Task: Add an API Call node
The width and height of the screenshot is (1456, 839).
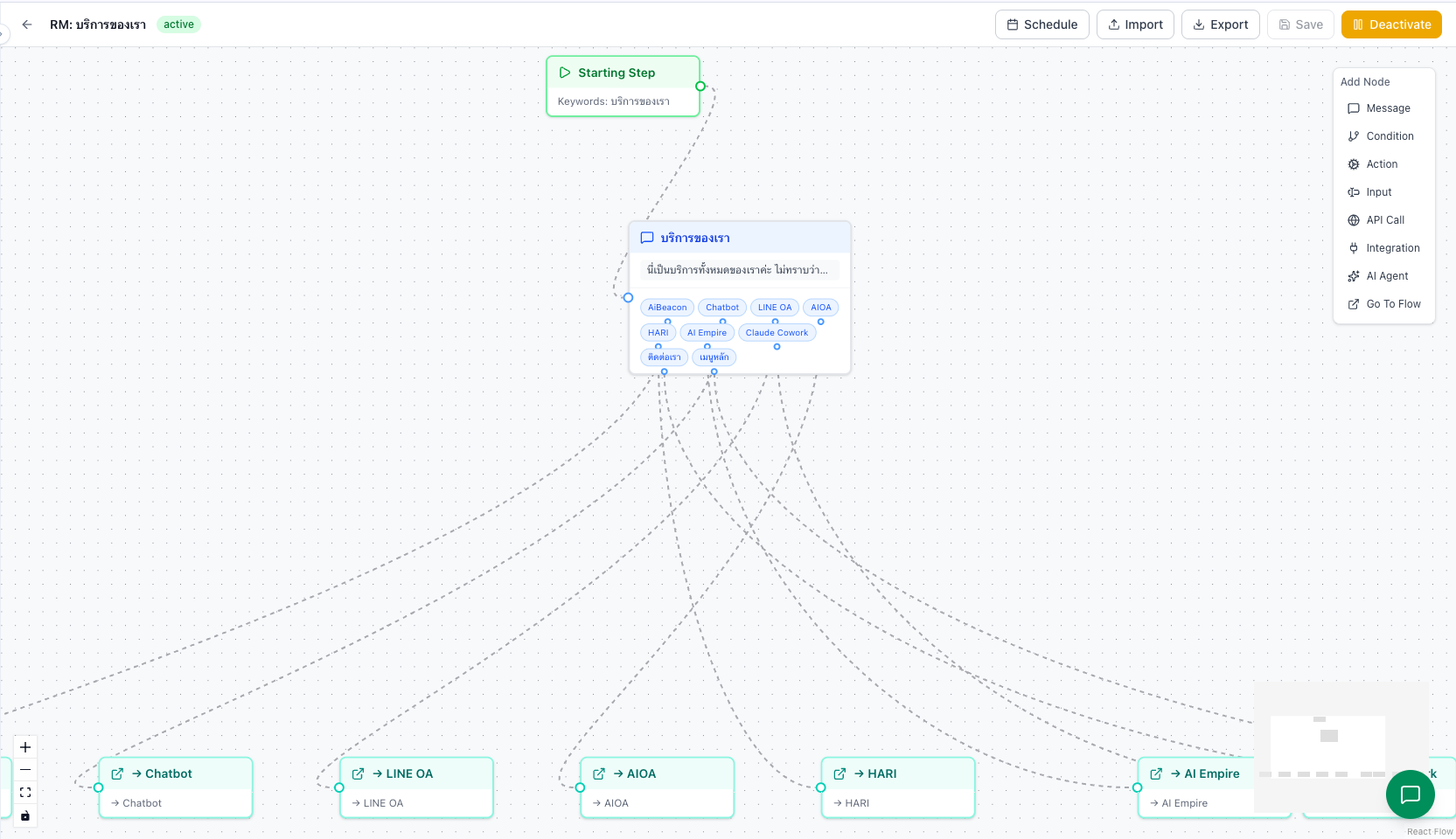Action: pos(1383,219)
